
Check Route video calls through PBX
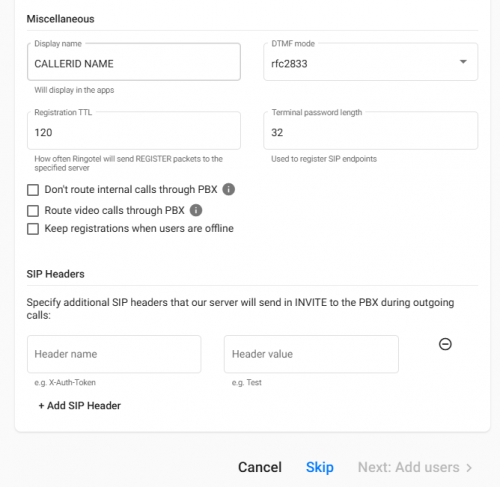coord(33,211)
